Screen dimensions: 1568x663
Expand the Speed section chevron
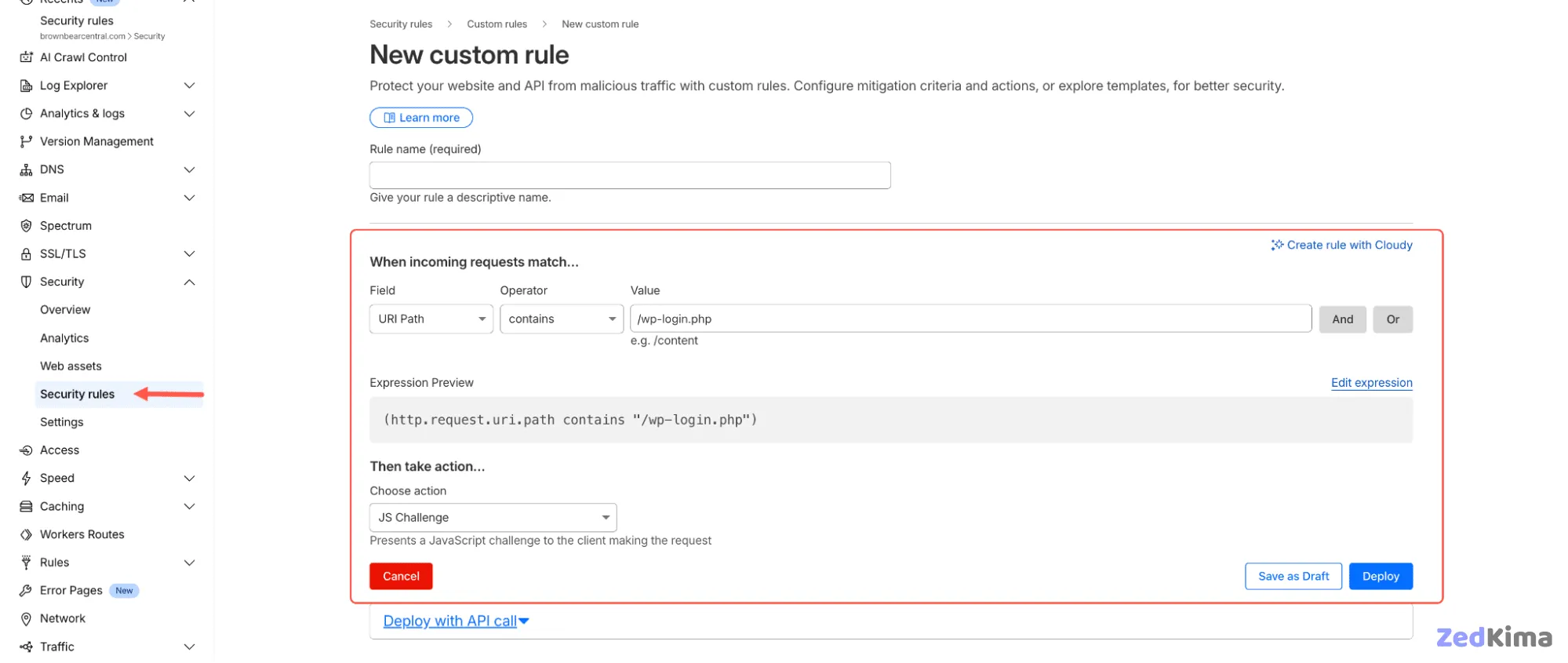189,479
